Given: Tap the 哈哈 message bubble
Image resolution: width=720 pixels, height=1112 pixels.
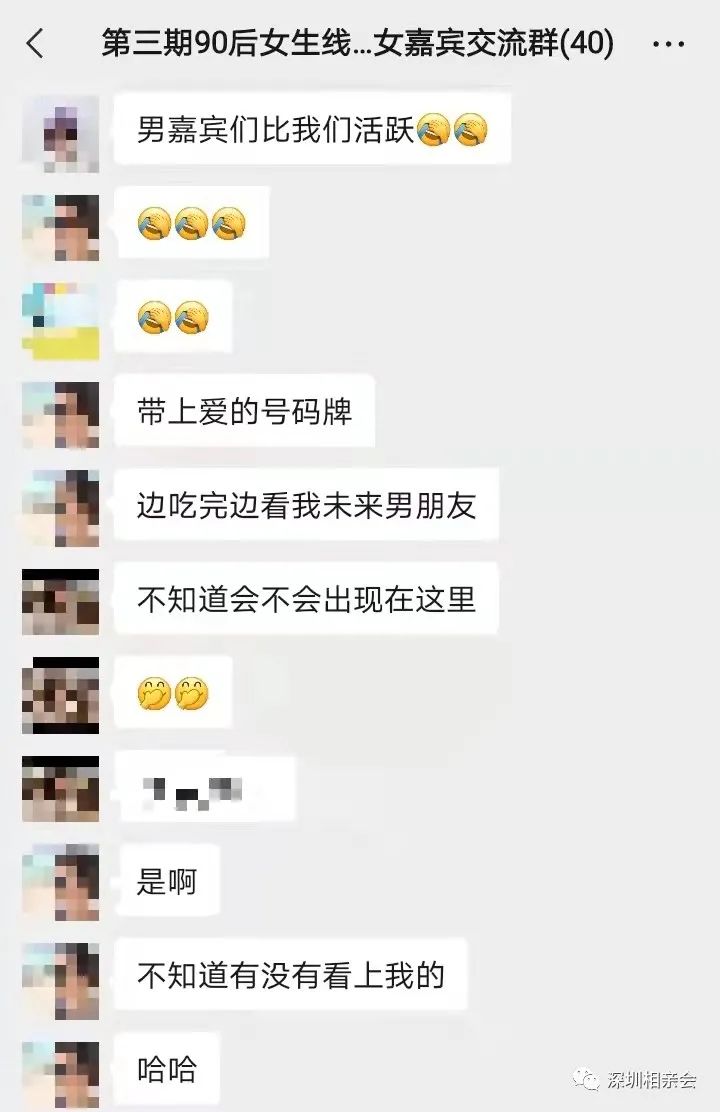Looking at the screenshot, I should [x=167, y=1069].
